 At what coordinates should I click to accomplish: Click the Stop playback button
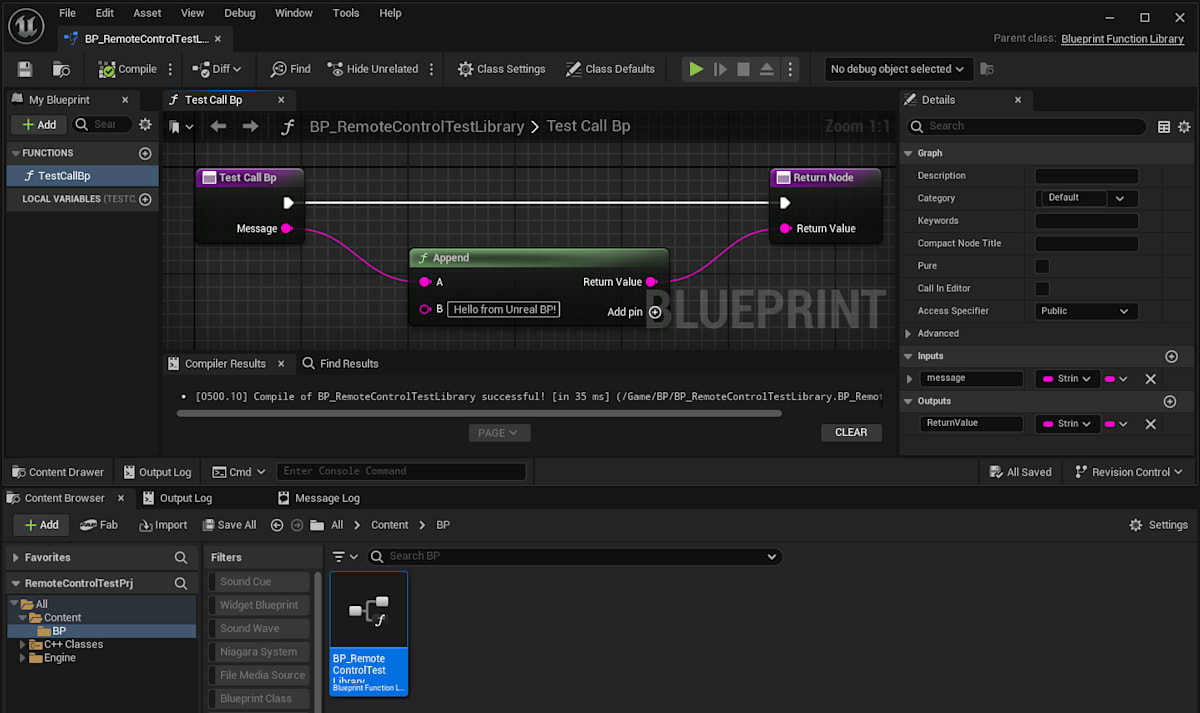(743, 69)
